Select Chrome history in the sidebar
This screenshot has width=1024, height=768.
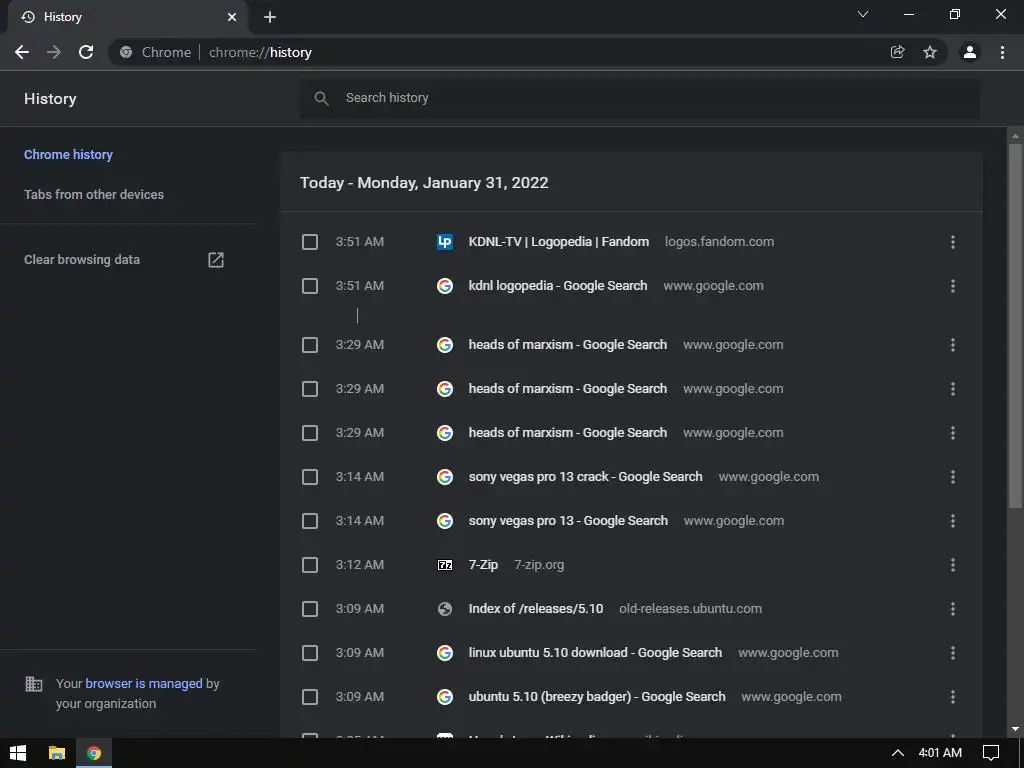point(68,155)
